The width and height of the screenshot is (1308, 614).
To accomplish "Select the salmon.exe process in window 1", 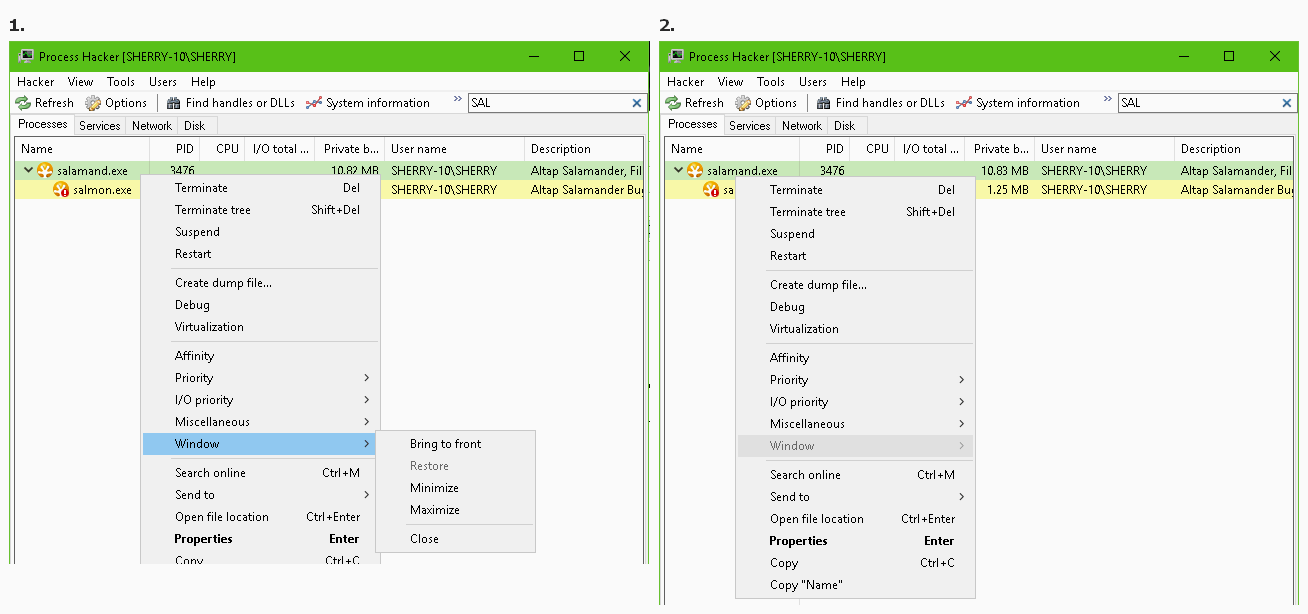I will [x=100, y=190].
